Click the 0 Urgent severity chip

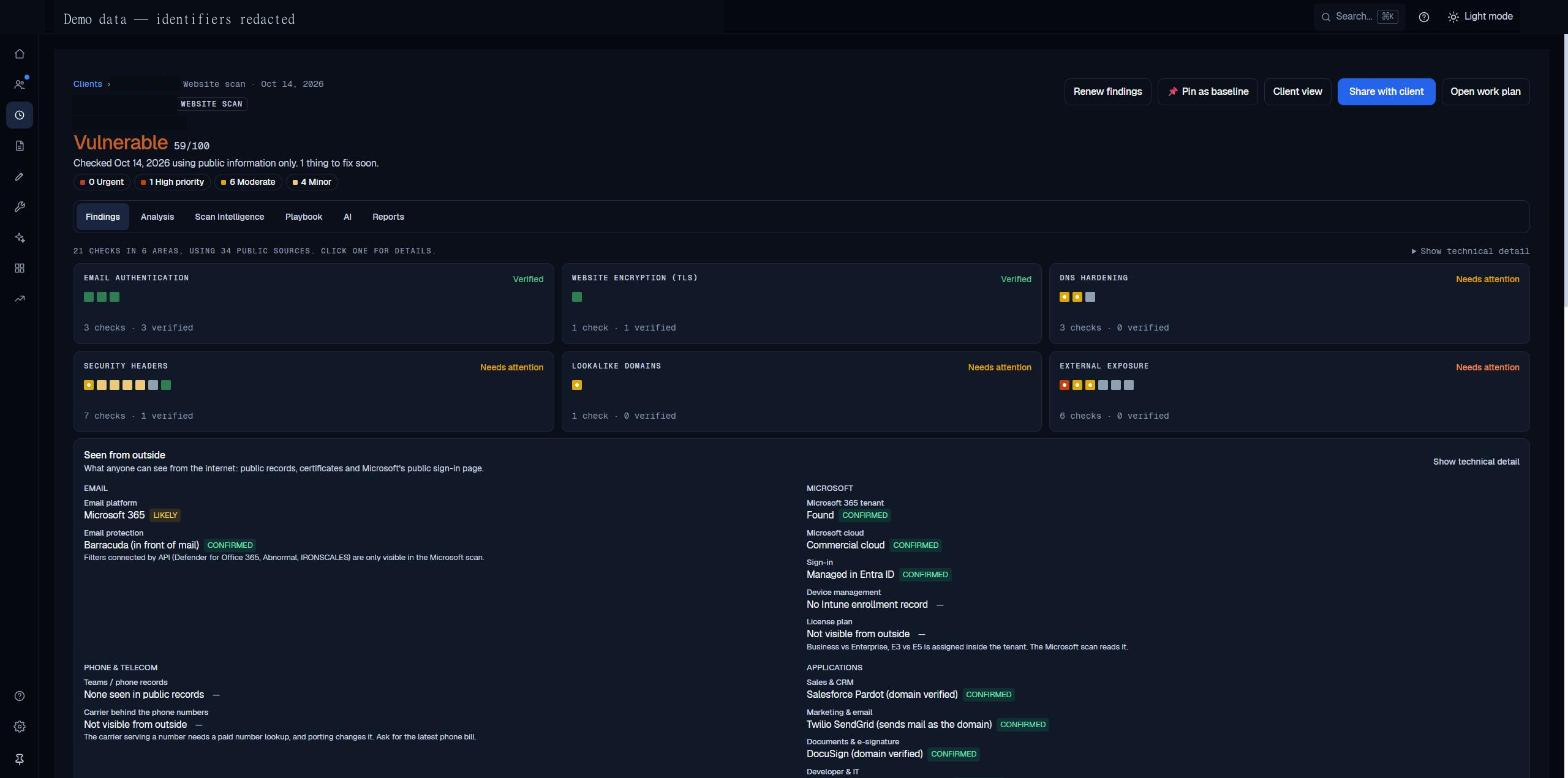pyautogui.click(x=102, y=182)
